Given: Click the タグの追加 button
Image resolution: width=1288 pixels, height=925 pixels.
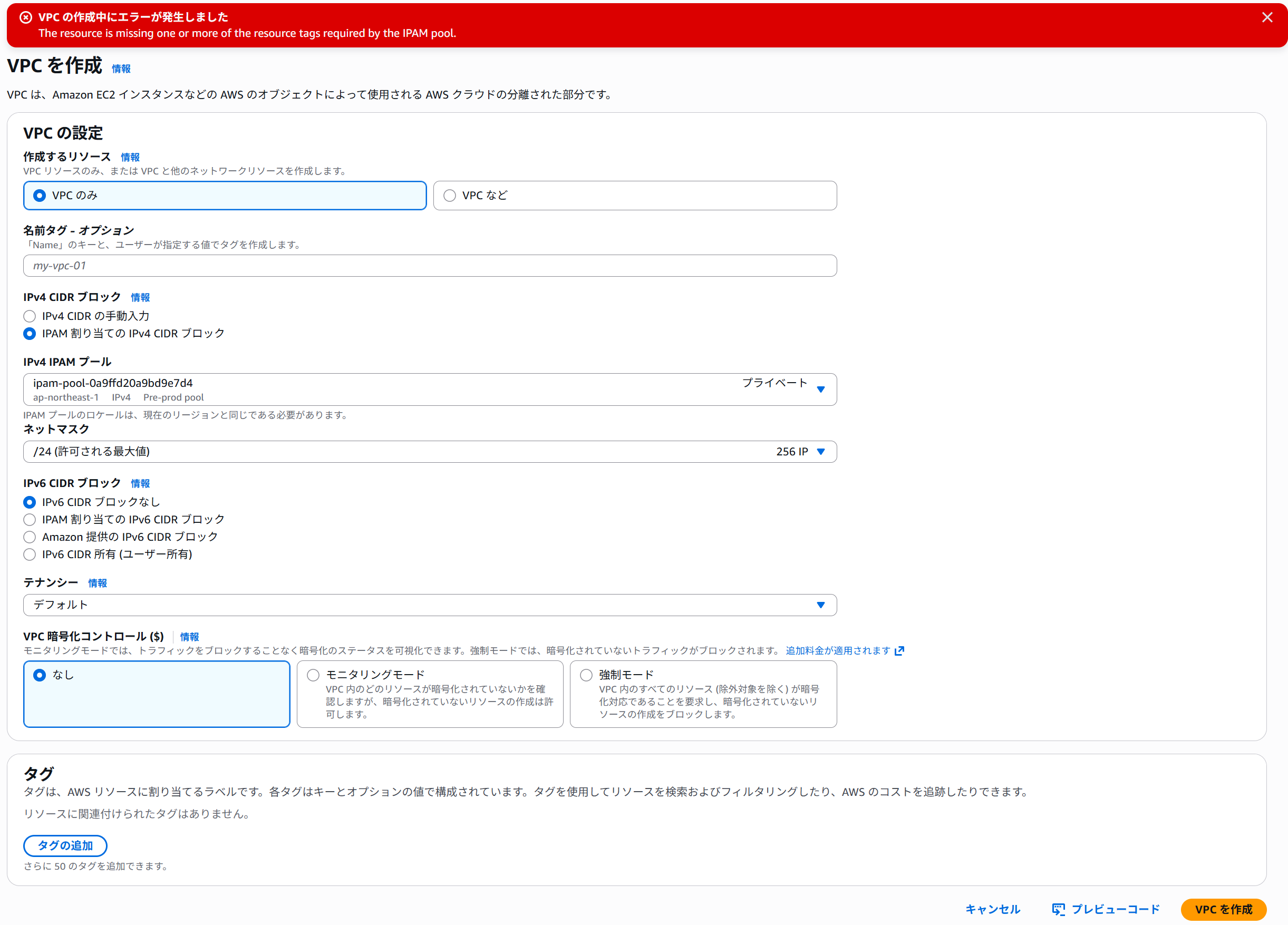Looking at the screenshot, I should (x=65, y=845).
